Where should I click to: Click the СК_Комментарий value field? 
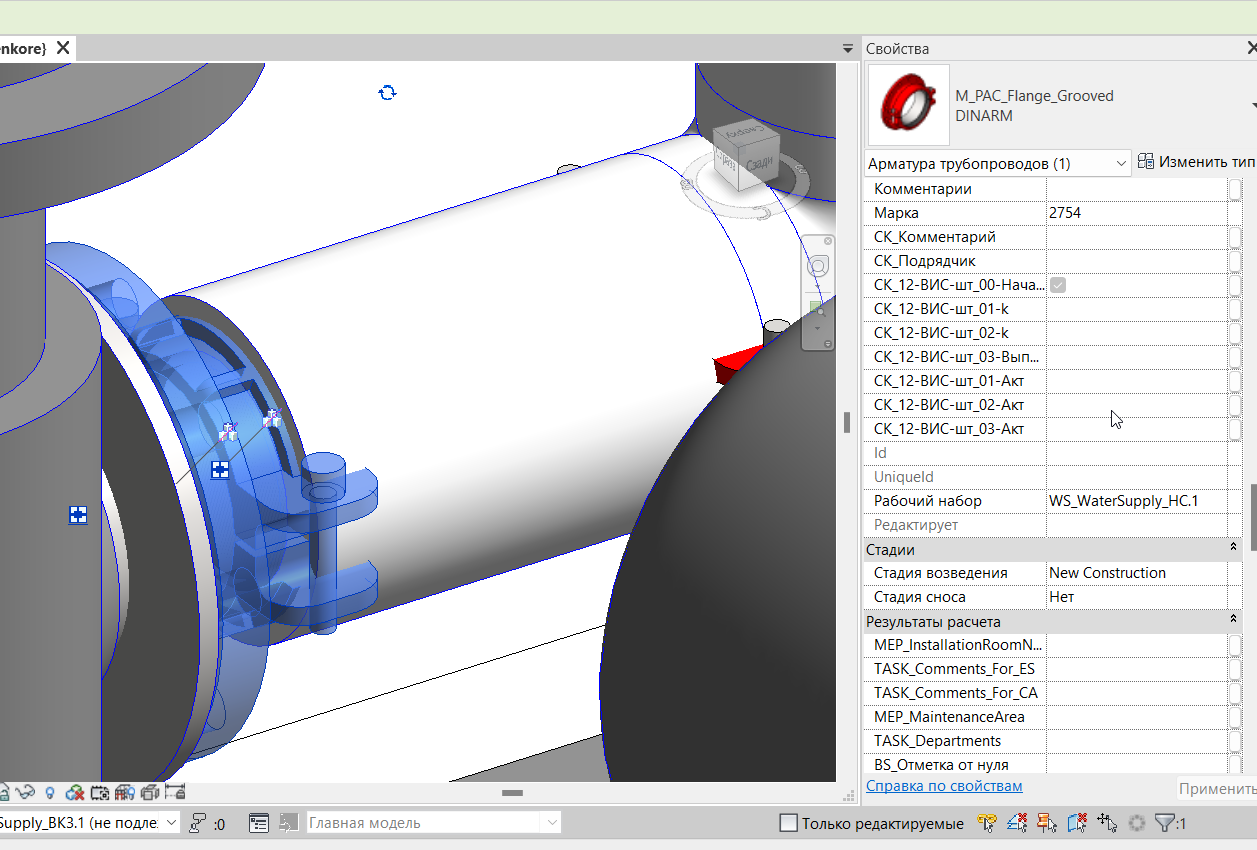[1136, 237]
